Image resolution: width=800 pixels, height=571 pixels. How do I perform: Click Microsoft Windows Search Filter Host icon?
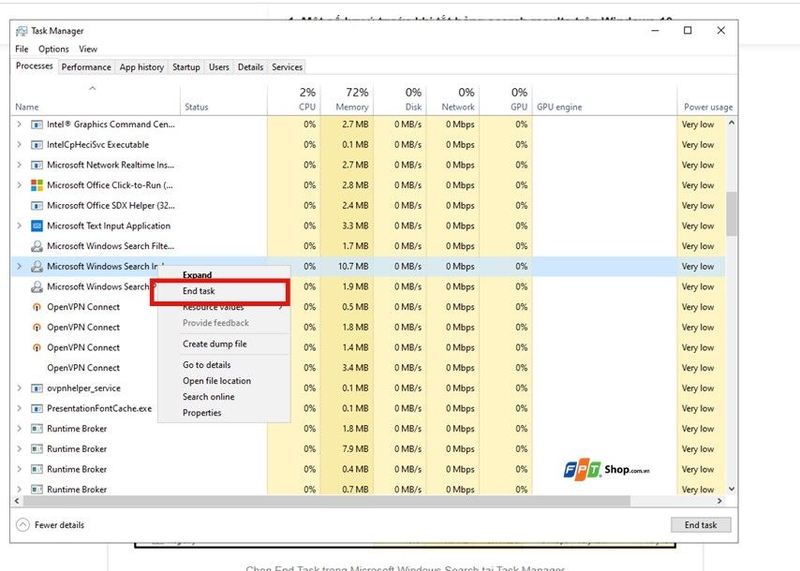point(37,246)
